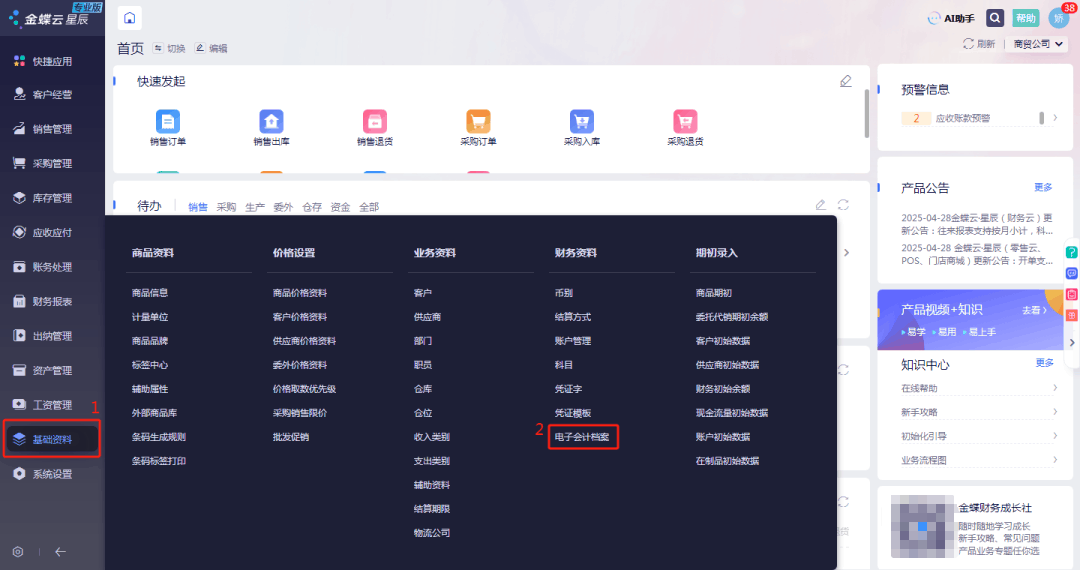
Task: Open the 销售退货 quick launch icon
Action: [x=375, y=121]
